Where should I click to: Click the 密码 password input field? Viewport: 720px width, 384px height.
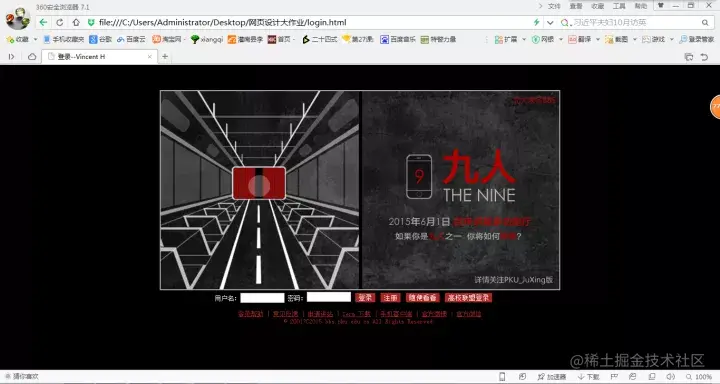[329, 297]
